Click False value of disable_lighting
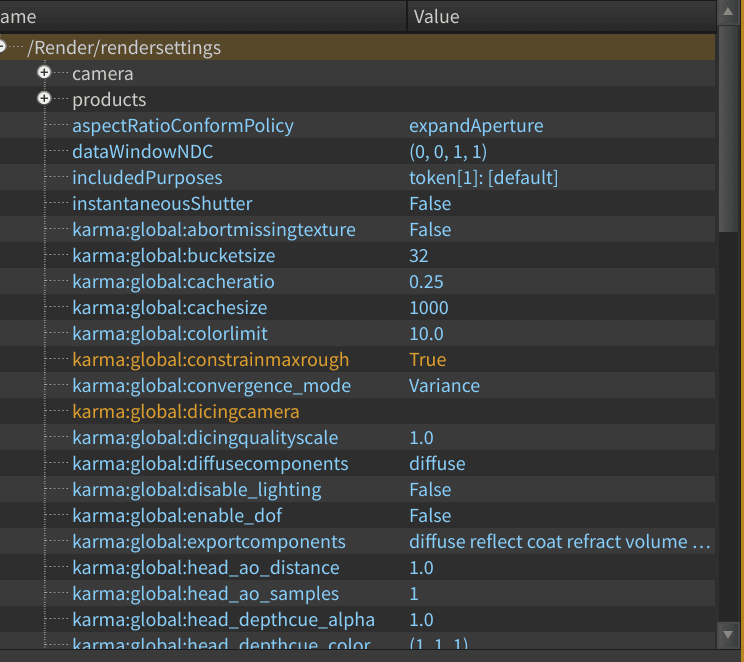Viewport: 744px width, 662px height. (430, 490)
